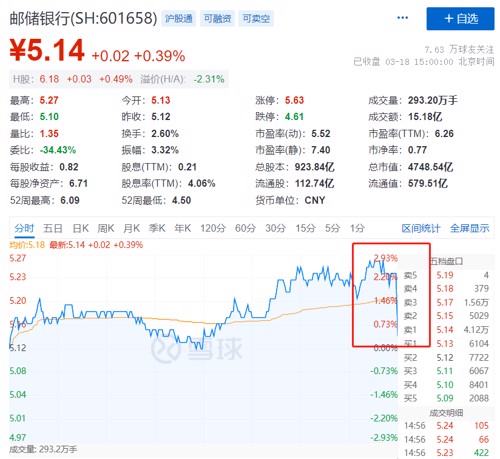Click the 卖3 order row at 5.17

click(x=446, y=303)
